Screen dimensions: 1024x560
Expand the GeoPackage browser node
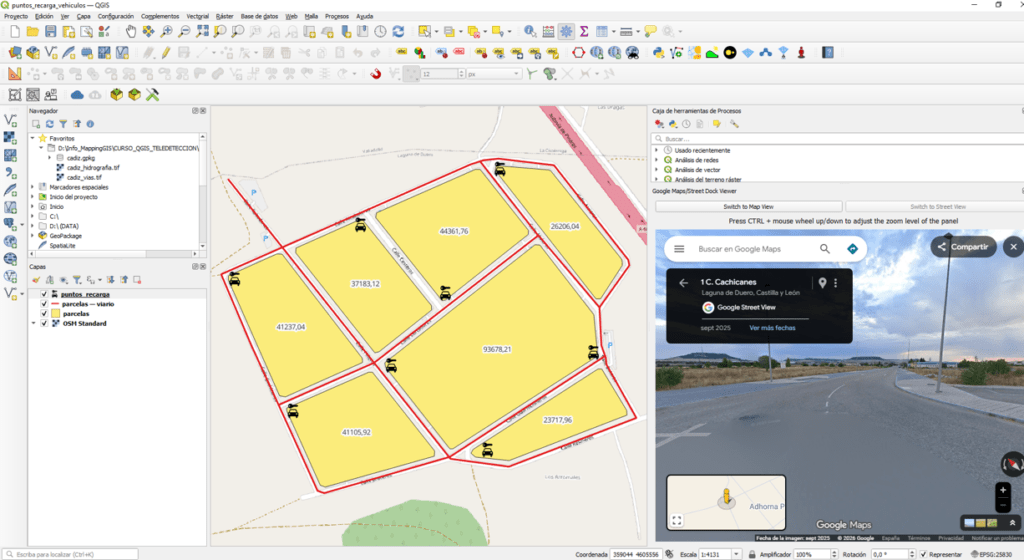(33, 236)
